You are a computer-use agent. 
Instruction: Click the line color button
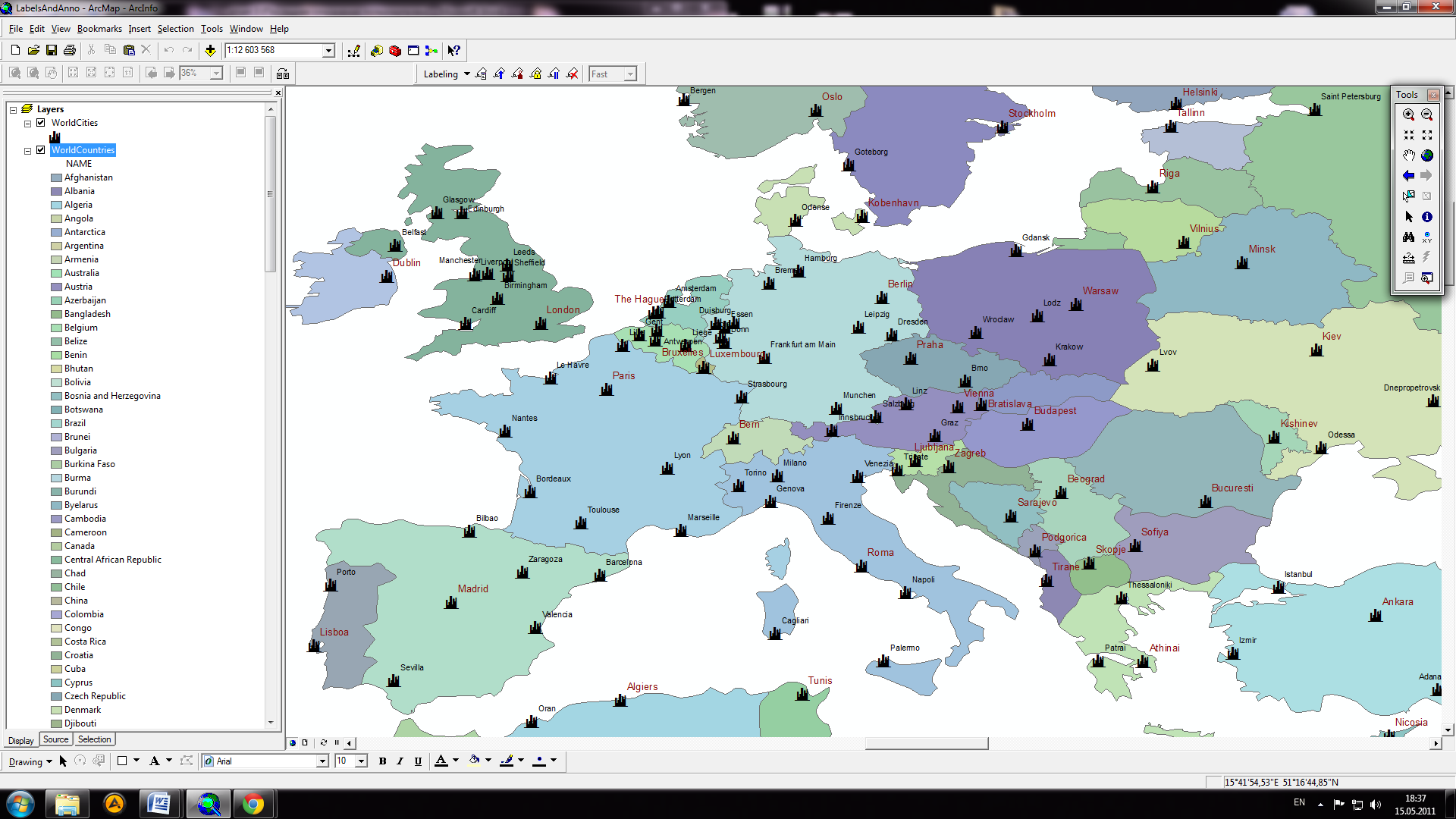(x=507, y=761)
